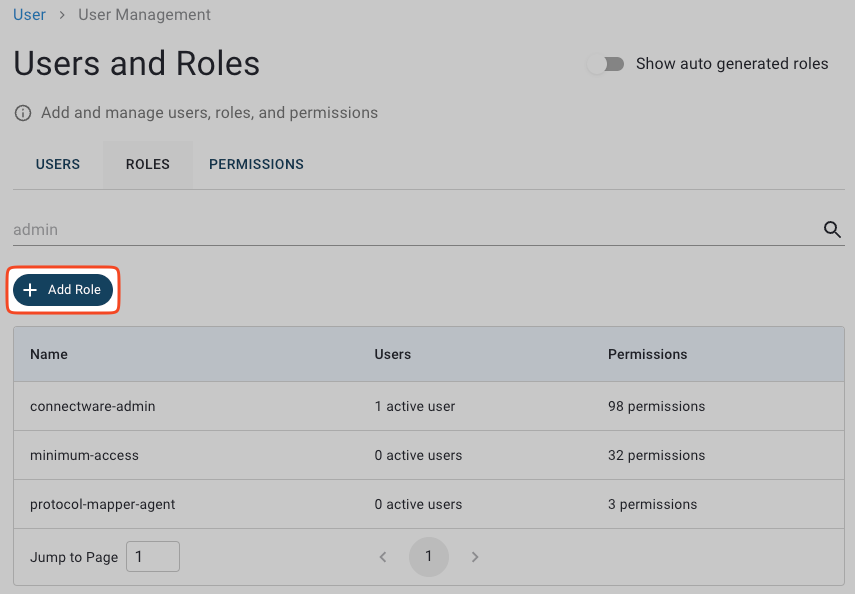Click the Permissions column header
This screenshot has width=855, height=594.
tap(647, 354)
